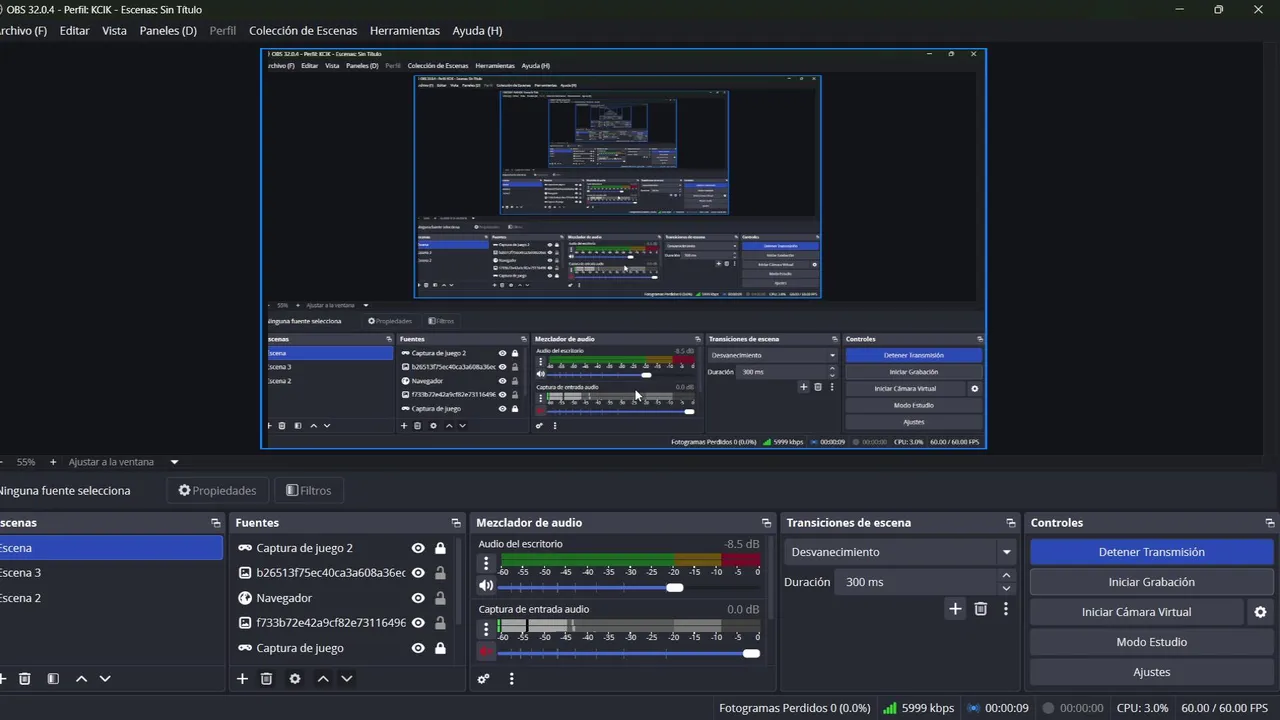Hide the Navegador source
The width and height of the screenshot is (1280, 720).
[x=418, y=598]
